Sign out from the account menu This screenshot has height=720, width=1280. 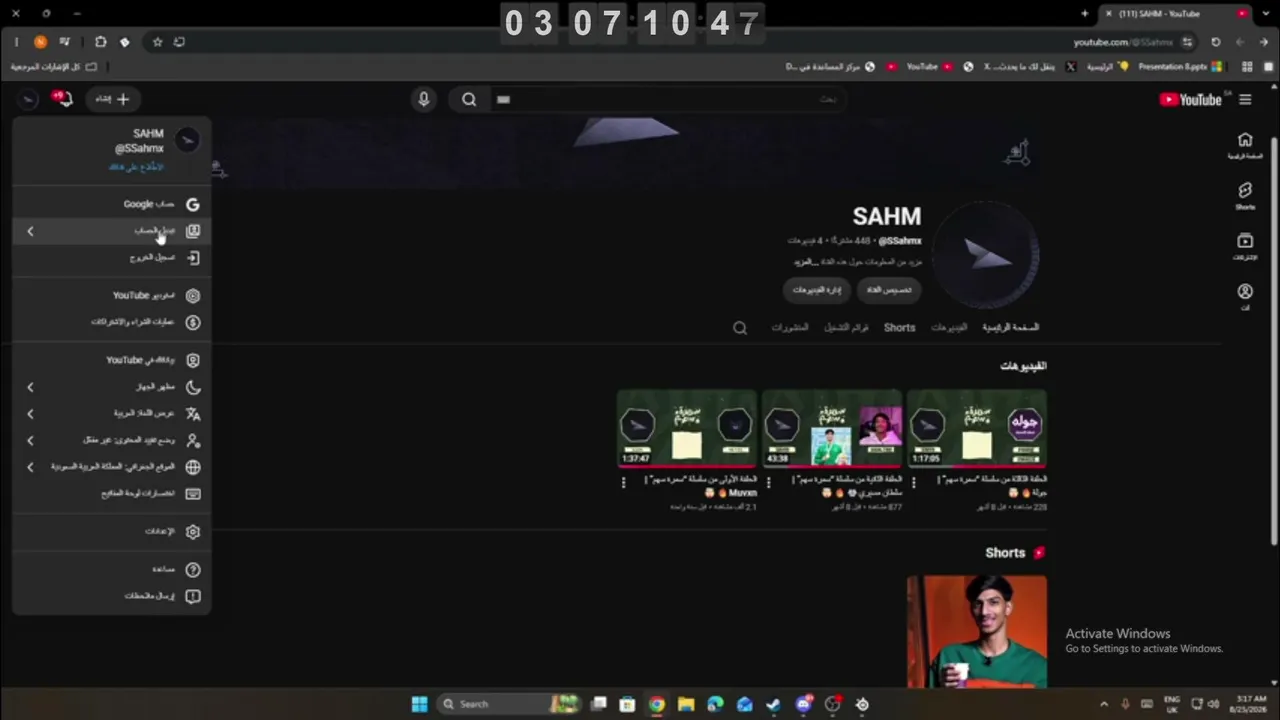point(112,257)
